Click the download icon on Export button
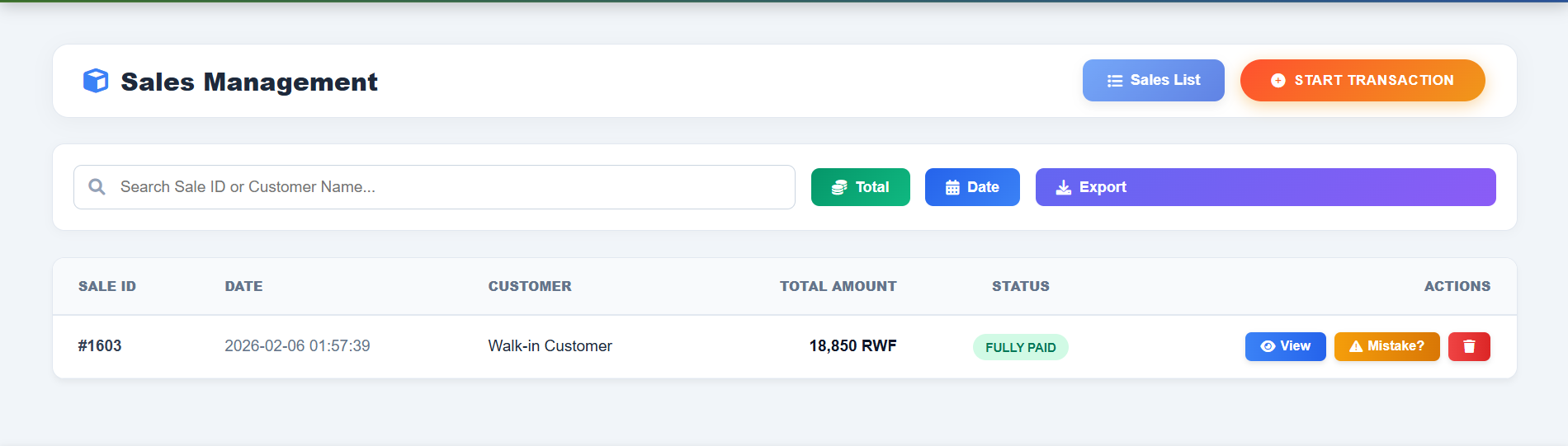This screenshot has width=1568, height=446. 1064,188
